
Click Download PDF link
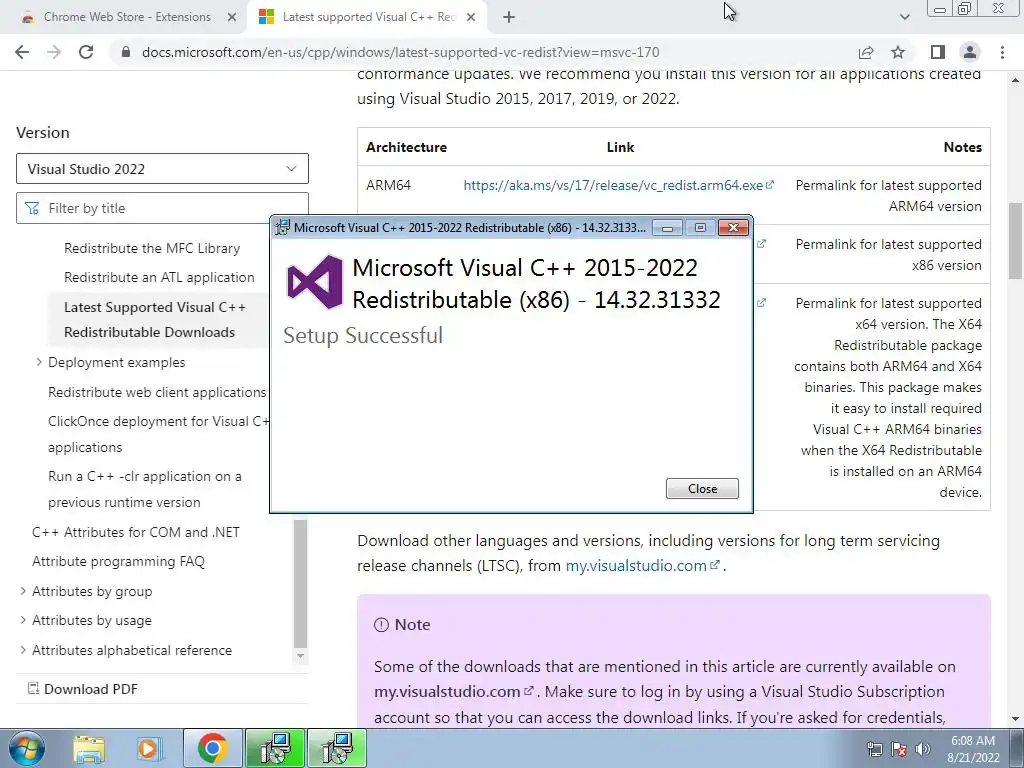pos(83,689)
